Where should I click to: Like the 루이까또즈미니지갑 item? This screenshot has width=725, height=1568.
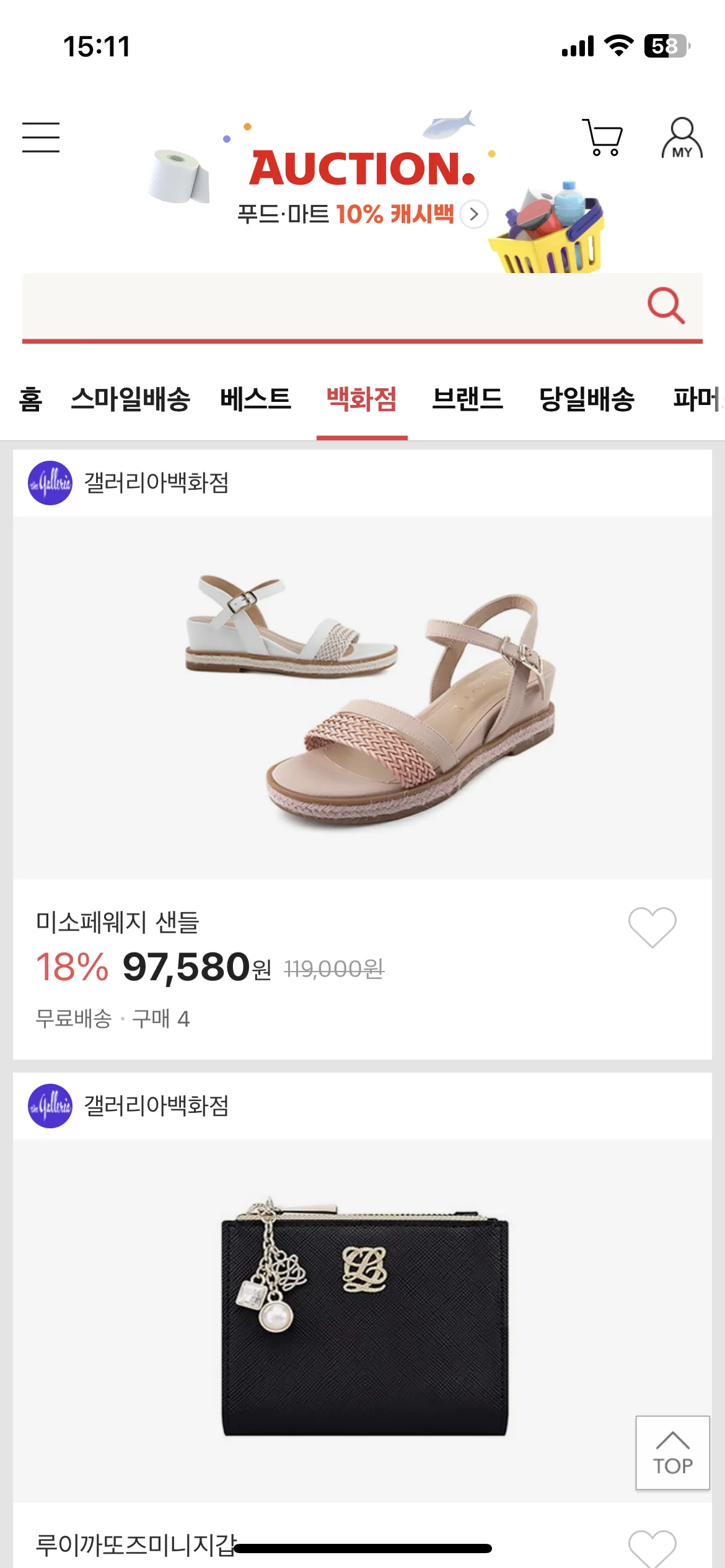[652, 1548]
